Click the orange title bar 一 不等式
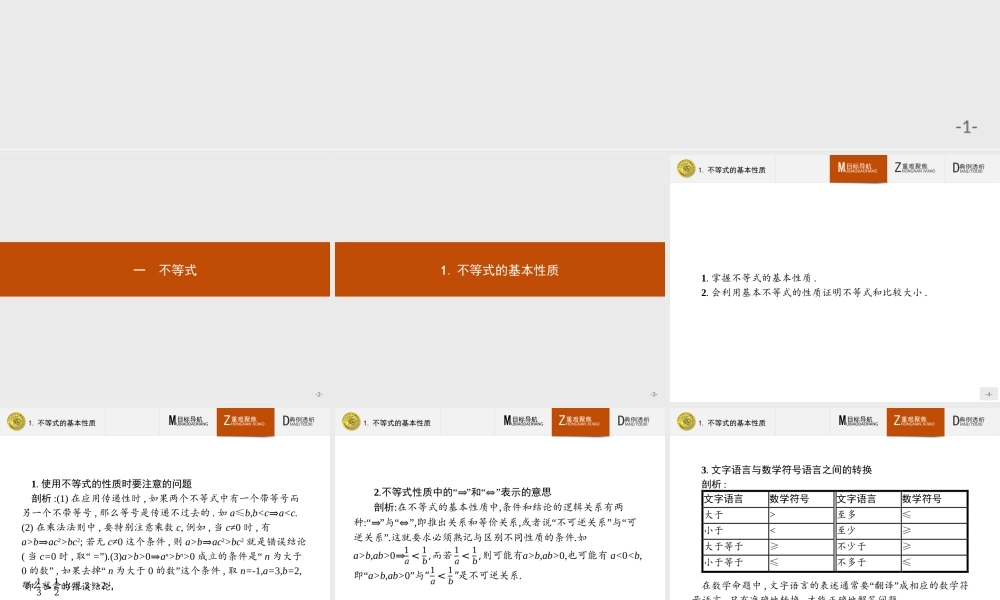The width and height of the screenshot is (1000, 600). coord(165,268)
